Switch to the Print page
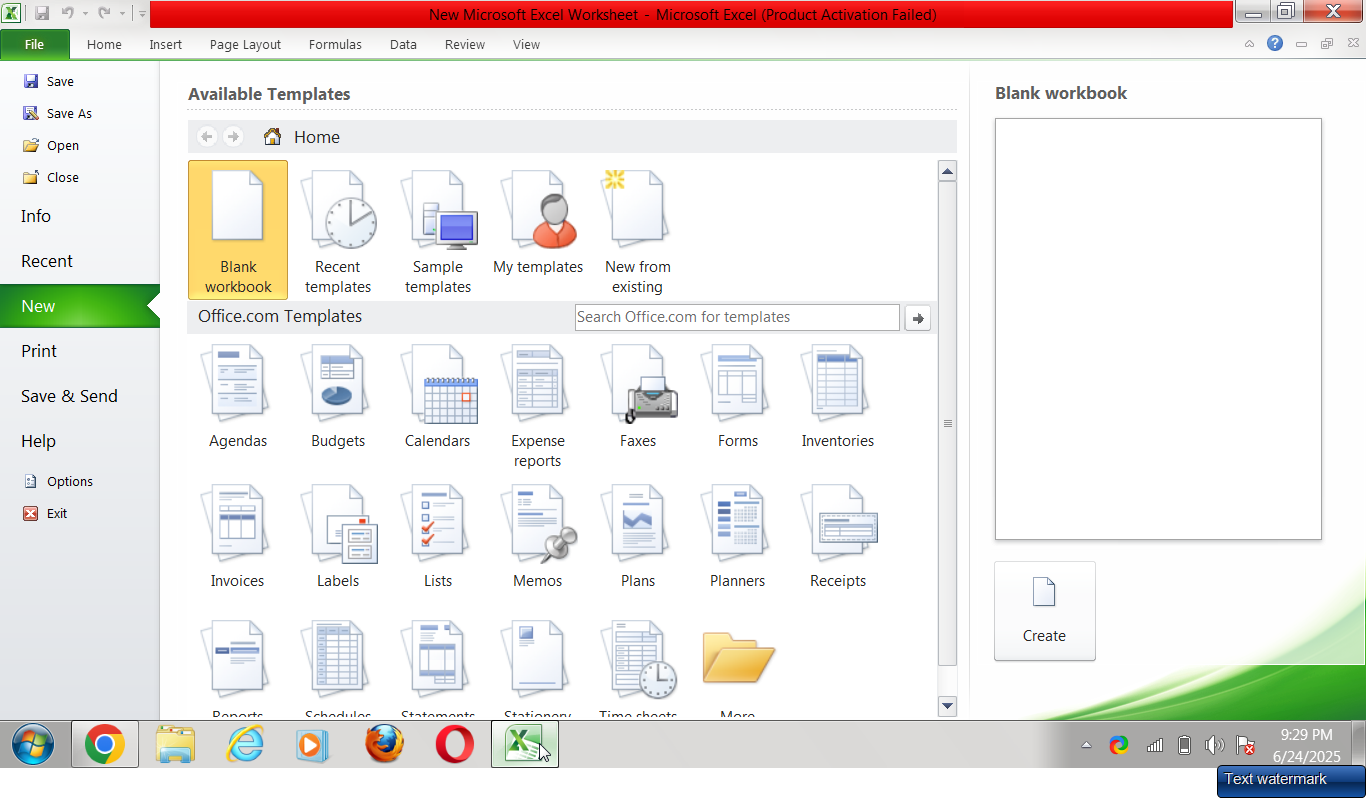 click(79, 351)
